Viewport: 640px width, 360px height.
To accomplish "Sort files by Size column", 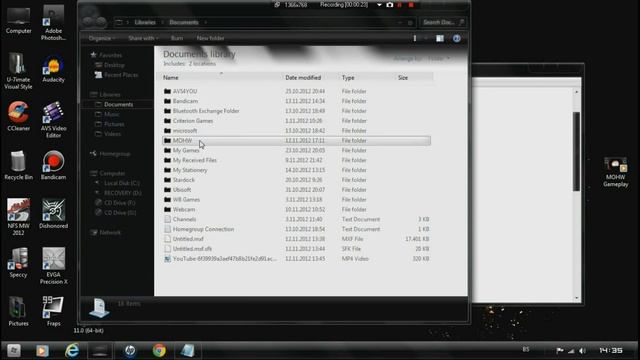I will click(403, 78).
